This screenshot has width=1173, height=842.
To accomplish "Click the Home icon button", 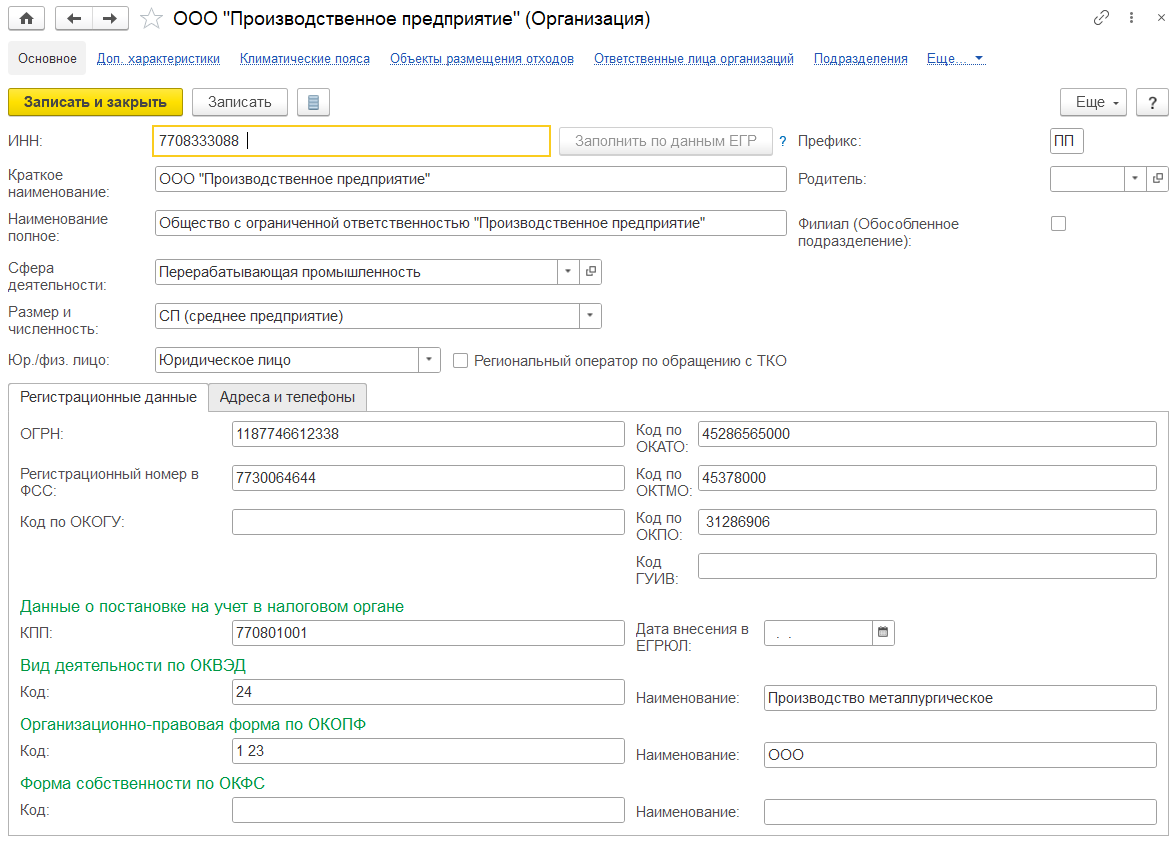I will pos(27,18).
